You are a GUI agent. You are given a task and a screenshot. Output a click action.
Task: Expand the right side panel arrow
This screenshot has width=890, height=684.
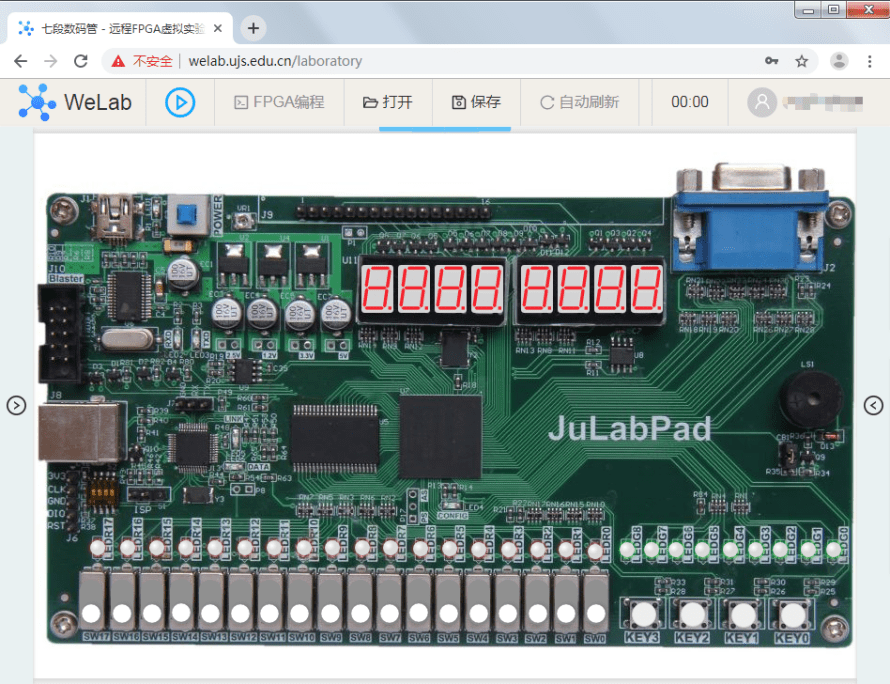click(873, 405)
